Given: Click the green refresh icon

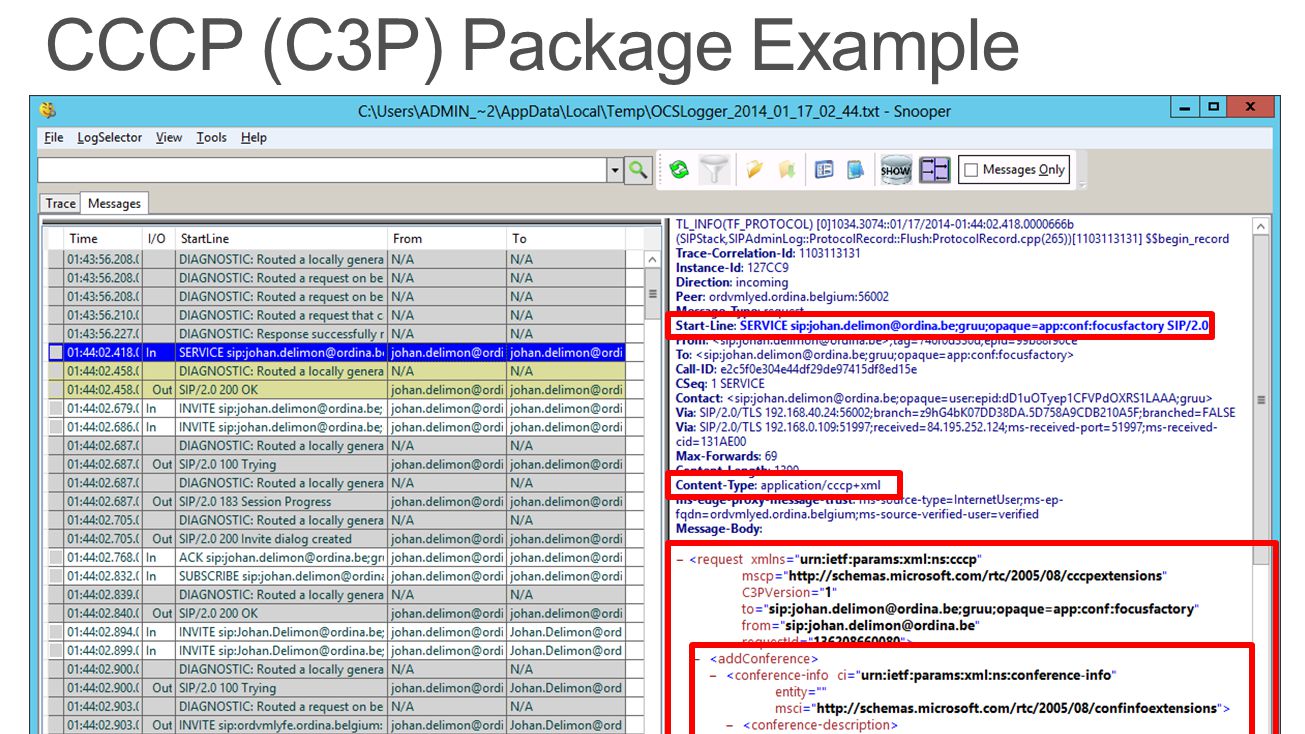Looking at the screenshot, I should pos(679,170).
